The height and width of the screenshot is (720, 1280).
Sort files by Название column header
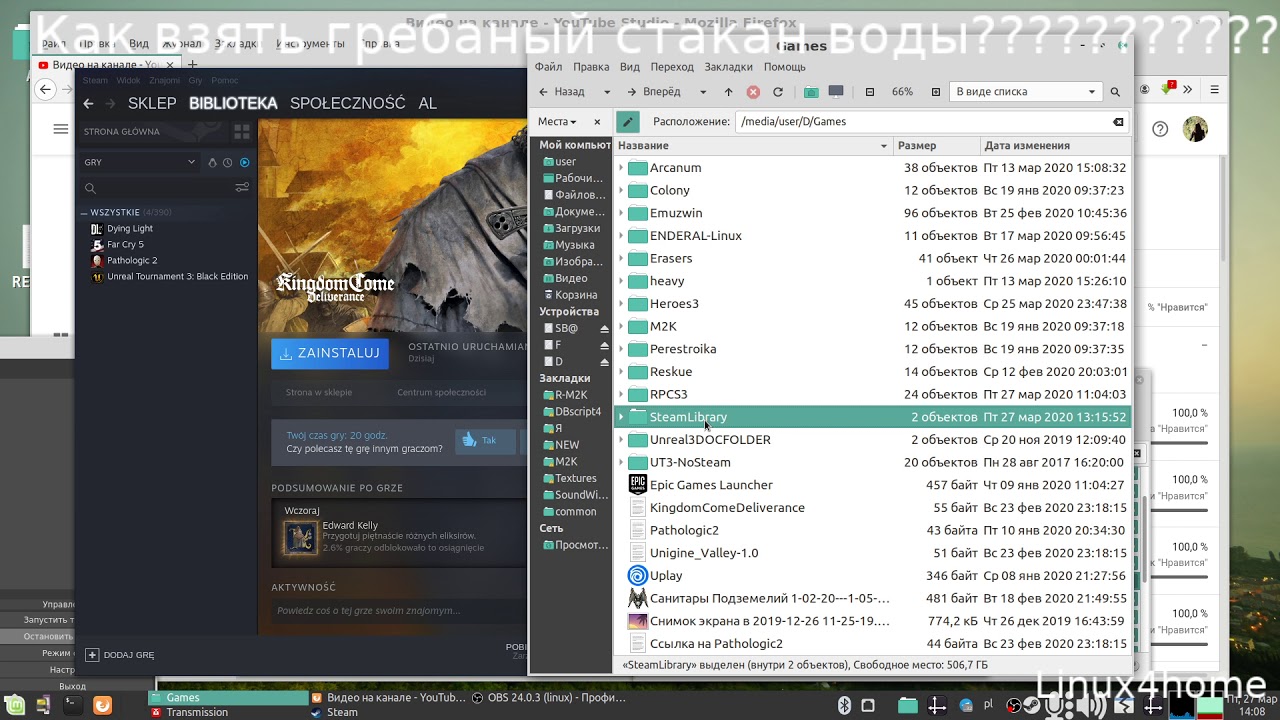click(x=753, y=146)
